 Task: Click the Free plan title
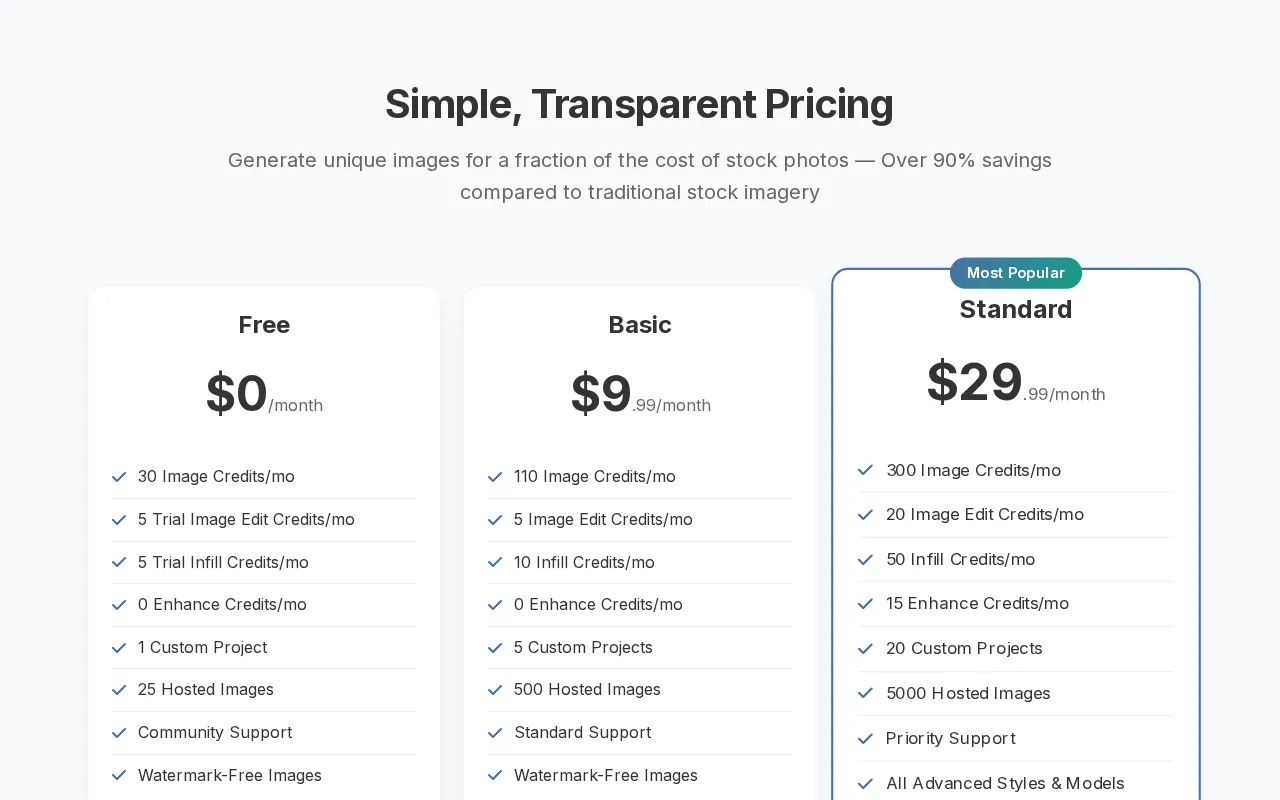tap(264, 325)
